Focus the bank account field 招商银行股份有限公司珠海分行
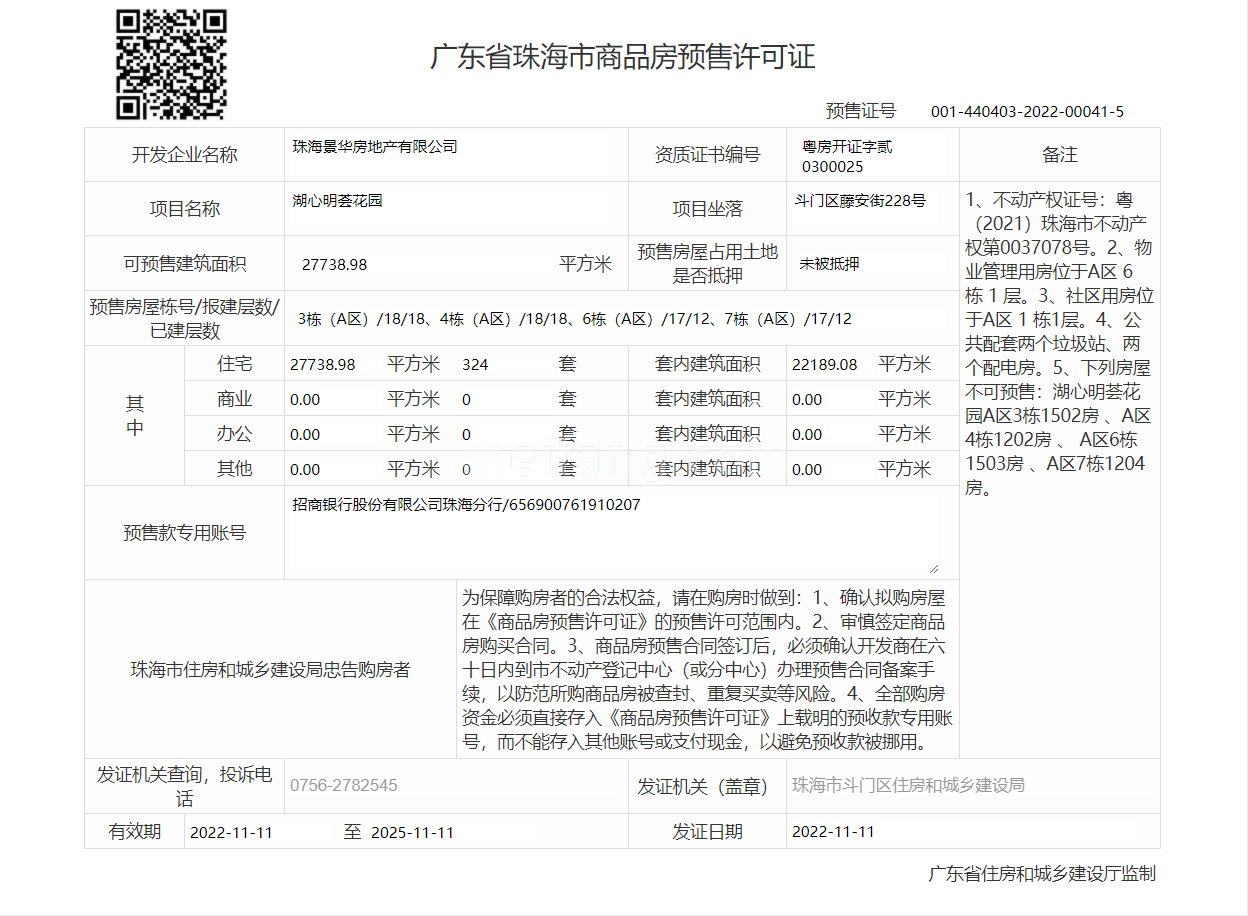This screenshot has height=916, width=1248. pyautogui.click(x=613, y=532)
